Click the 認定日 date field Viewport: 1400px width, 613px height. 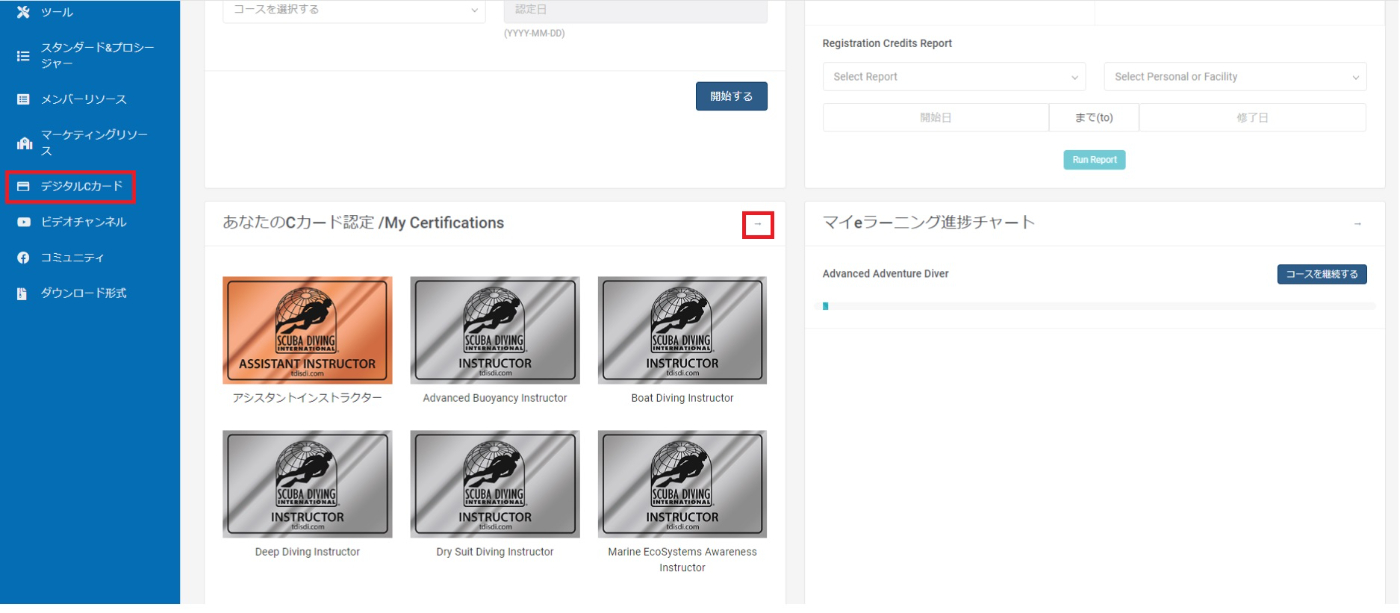point(636,10)
